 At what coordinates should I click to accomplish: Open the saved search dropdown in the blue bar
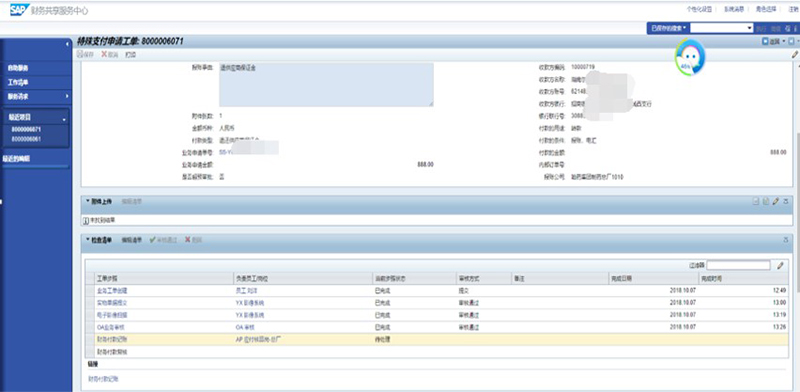(x=668, y=29)
